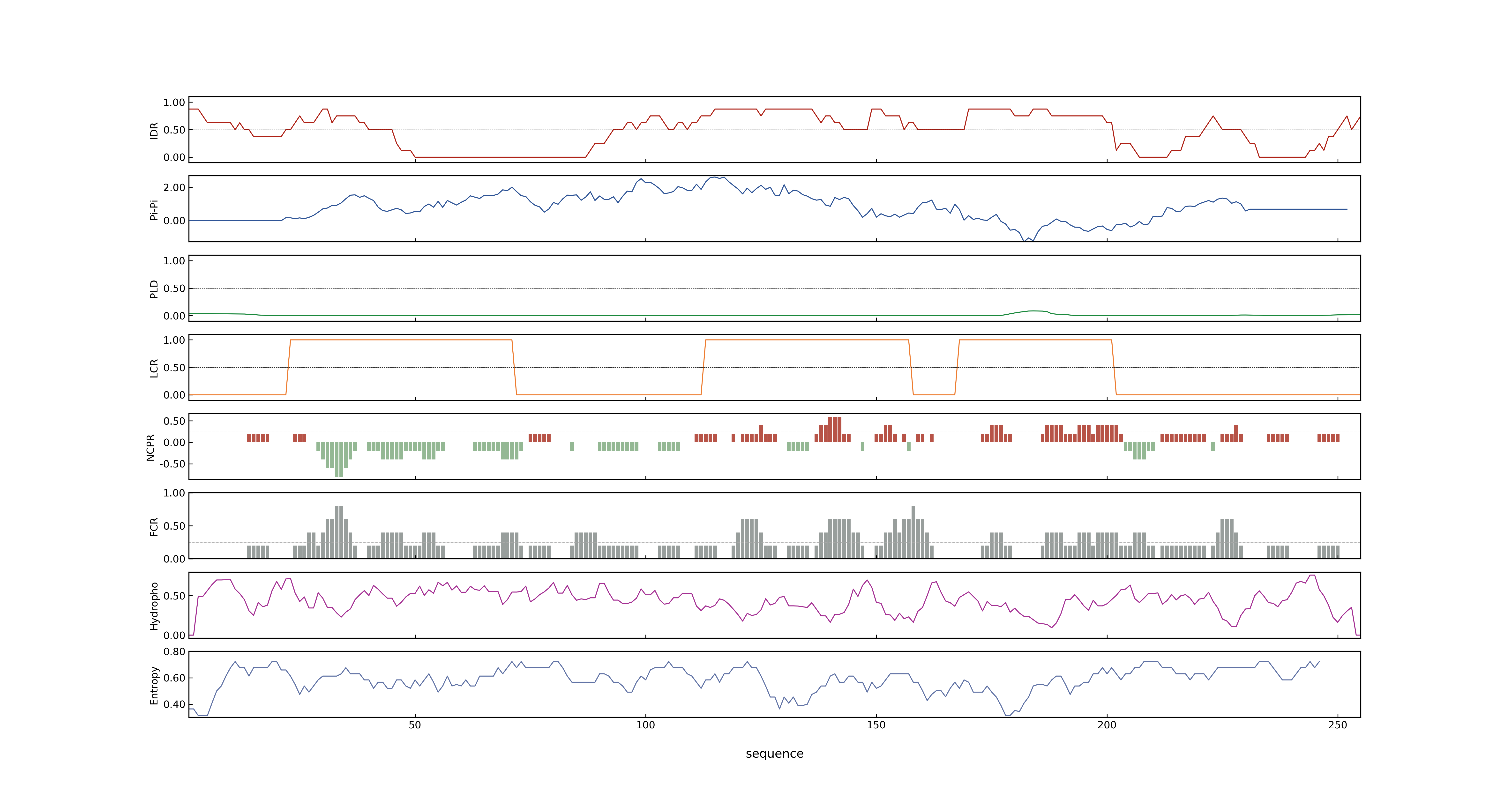Click the 0.50 tick of Hydropho panel
Screen dimensions: 1512x806
[x=174, y=596]
